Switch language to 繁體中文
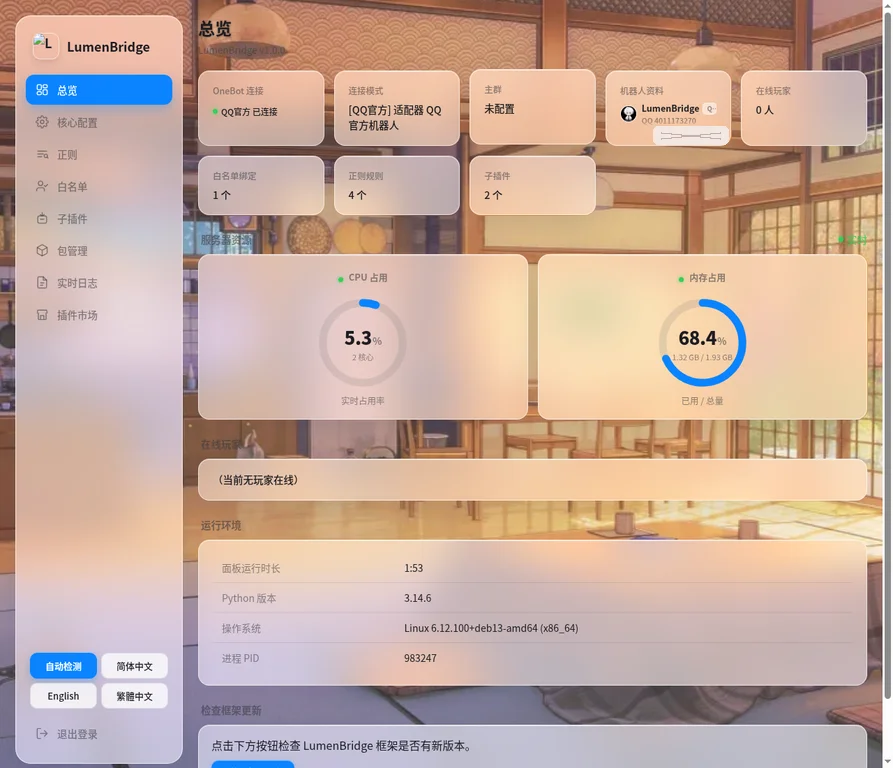The image size is (893, 768). click(x=134, y=696)
